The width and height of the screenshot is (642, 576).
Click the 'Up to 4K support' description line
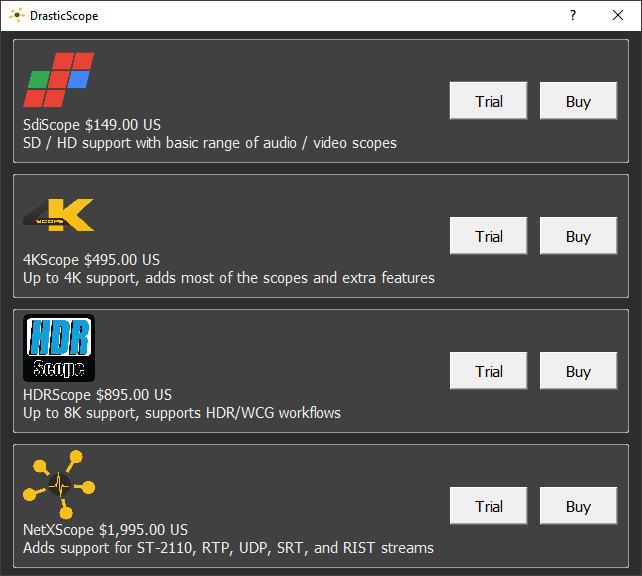pyautogui.click(x=229, y=278)
